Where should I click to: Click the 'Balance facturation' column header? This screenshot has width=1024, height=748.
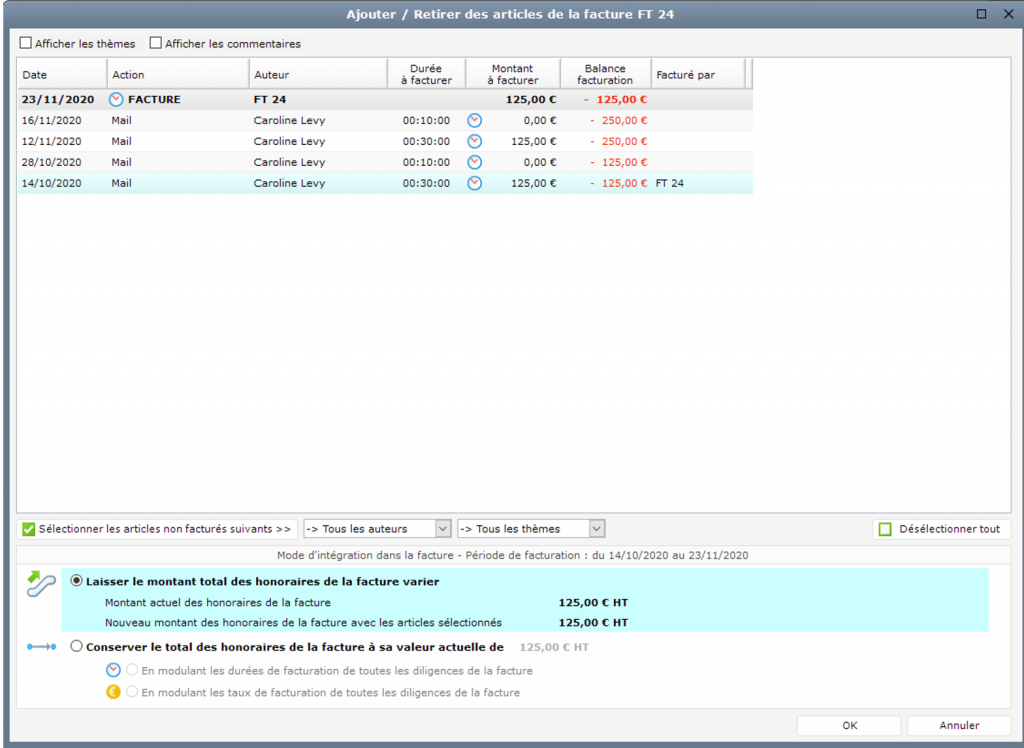click(604, 75)
